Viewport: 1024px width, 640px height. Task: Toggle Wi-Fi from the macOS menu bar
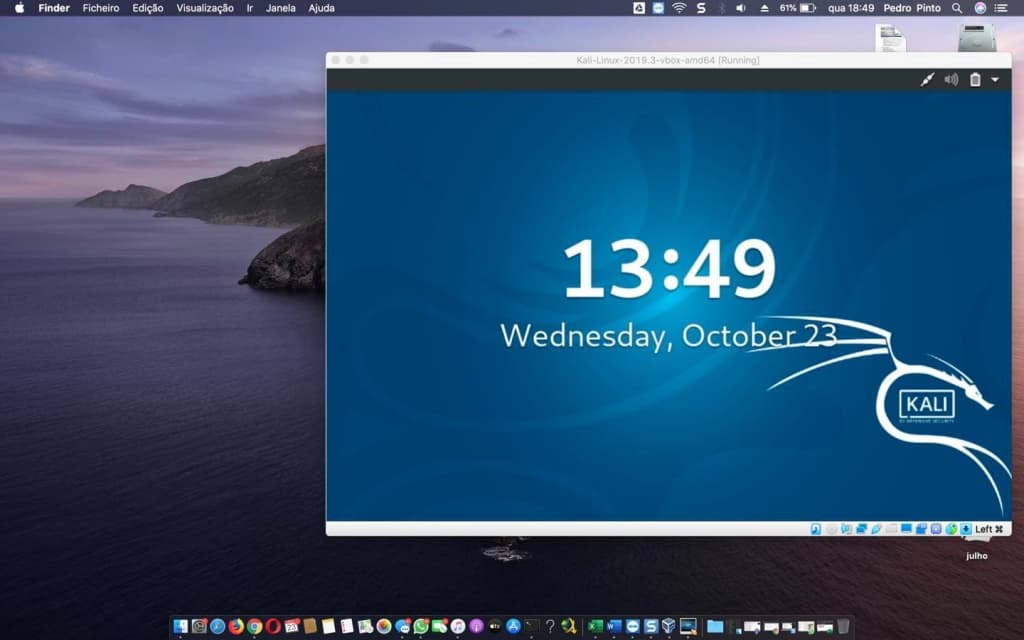pyautogui.click(x=678, y=8)
